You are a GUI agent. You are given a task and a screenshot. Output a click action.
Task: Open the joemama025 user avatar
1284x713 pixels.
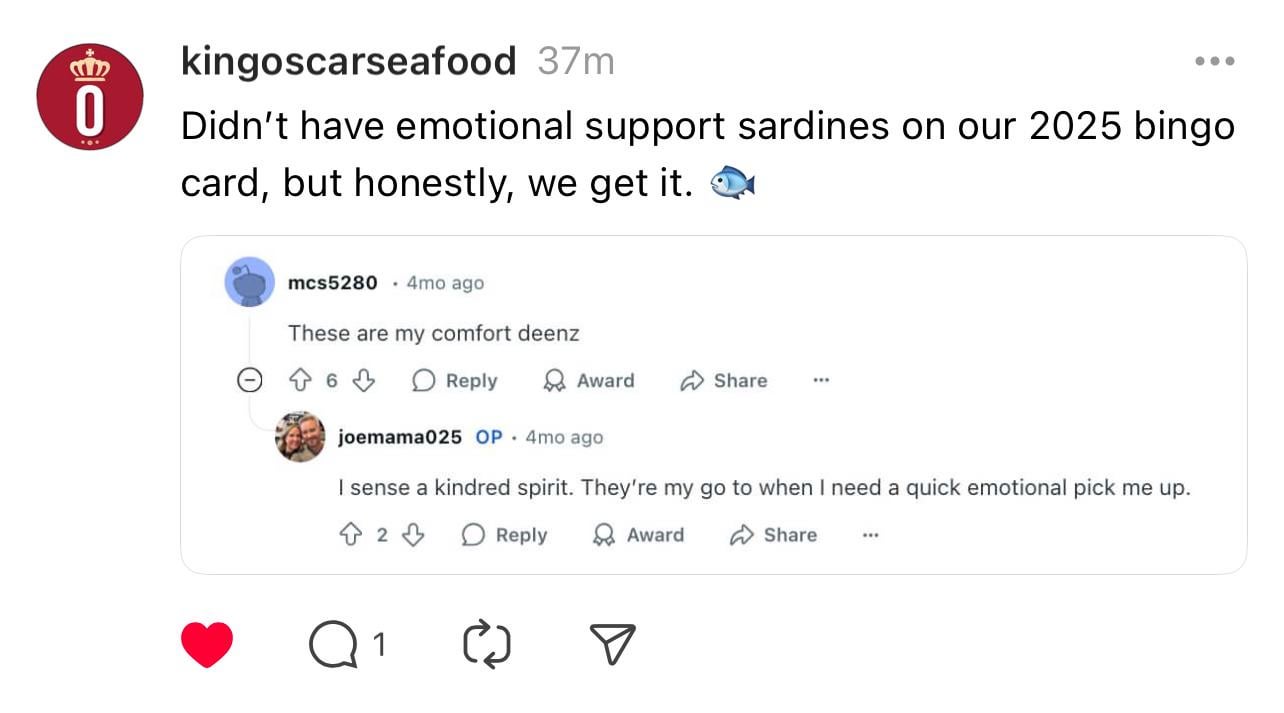pos(300,437)
